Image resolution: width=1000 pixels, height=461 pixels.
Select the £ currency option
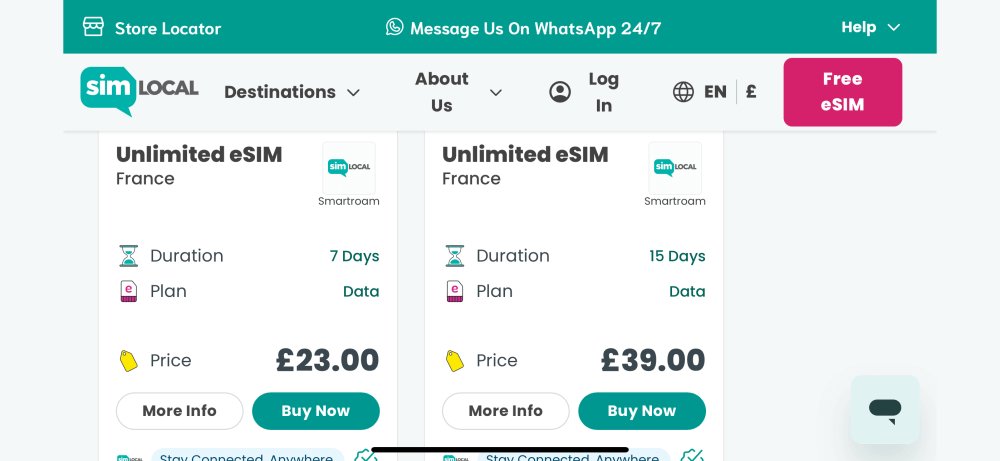[x=751, y=92]
